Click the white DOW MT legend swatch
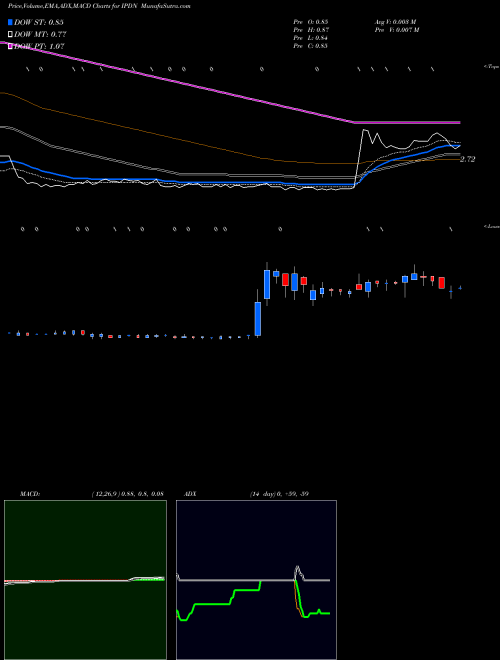 (11, 34)
